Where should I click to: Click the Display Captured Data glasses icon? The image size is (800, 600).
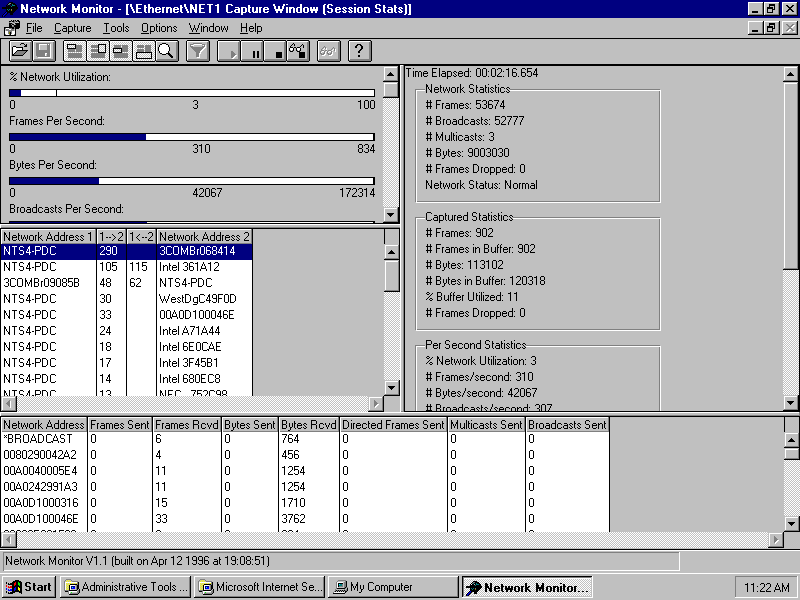pyautogui.click(x=329, y=51)
